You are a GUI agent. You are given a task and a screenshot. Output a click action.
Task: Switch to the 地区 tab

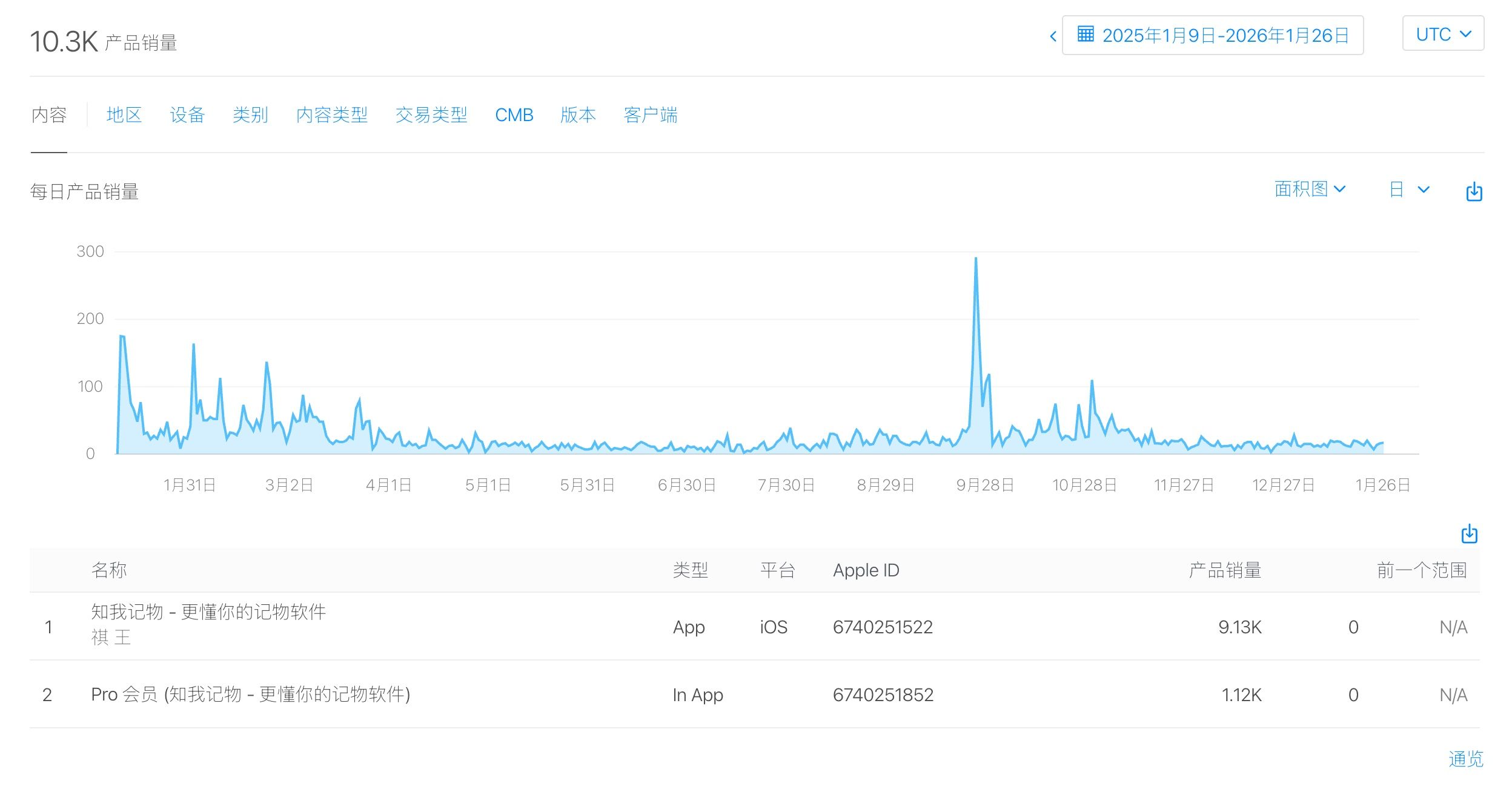pos(124,114)
